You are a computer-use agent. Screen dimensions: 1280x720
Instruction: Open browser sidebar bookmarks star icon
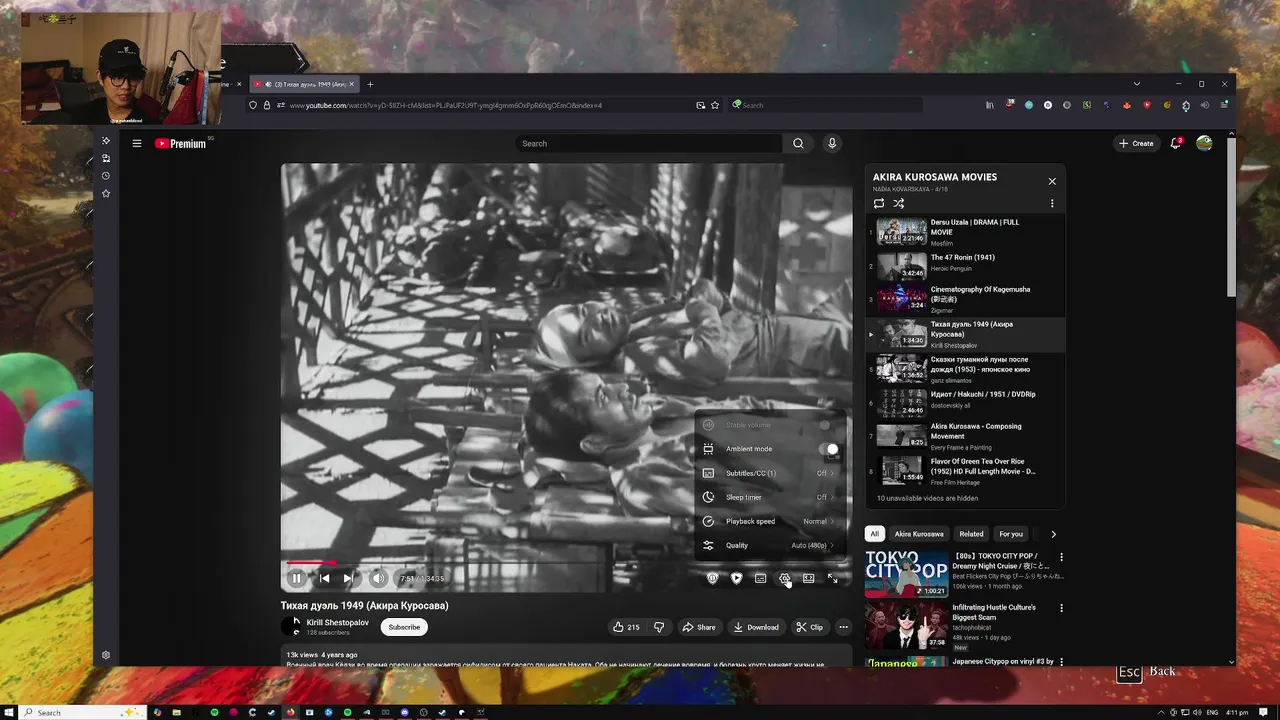[x=106, y=193]
